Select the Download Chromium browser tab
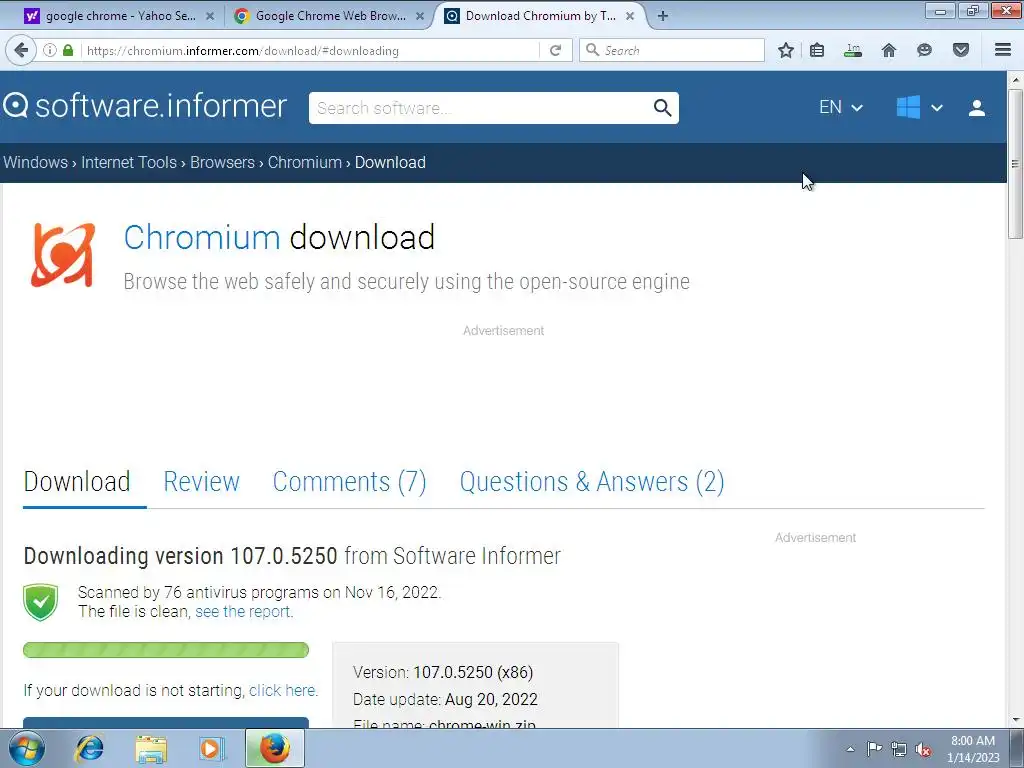 pos(540,16)
